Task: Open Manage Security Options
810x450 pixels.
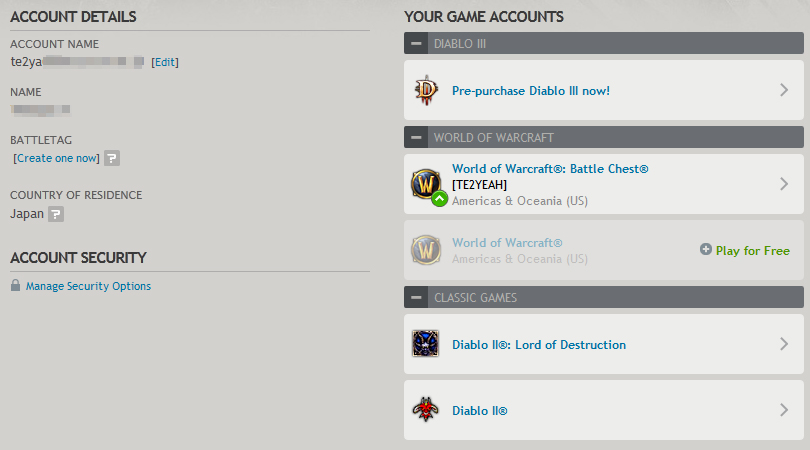Action: [88, 286]
